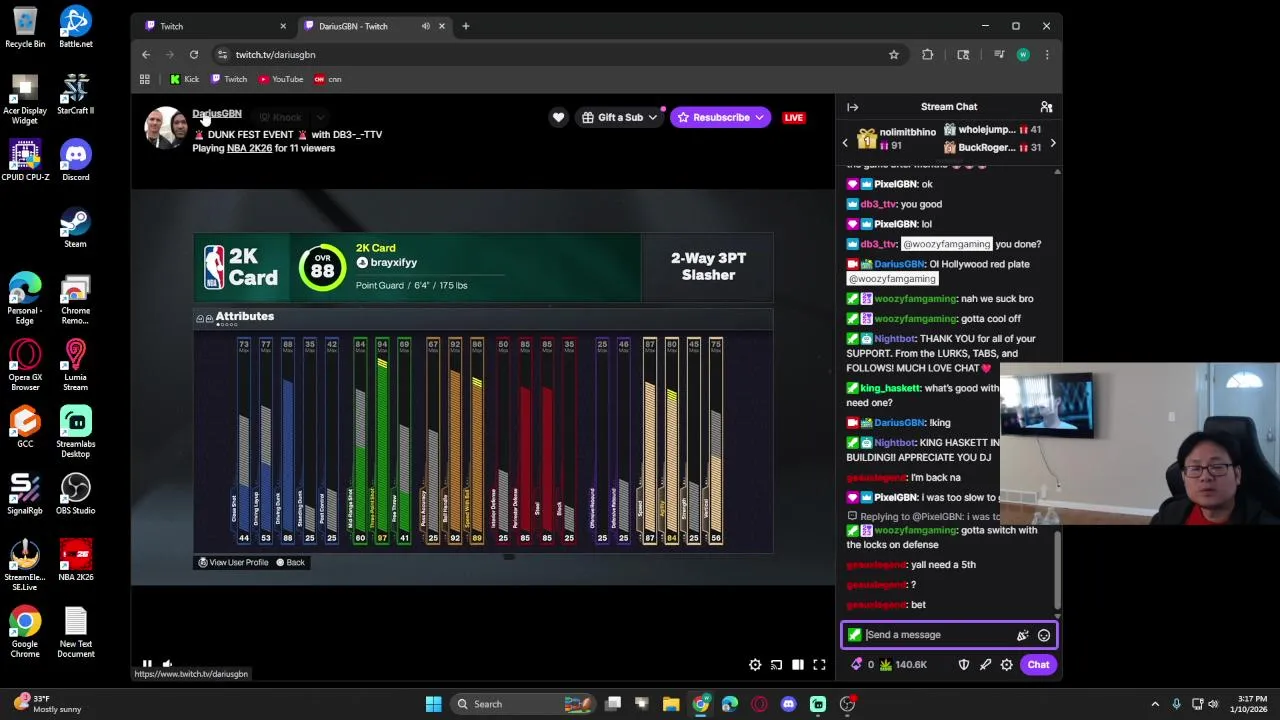Open the cnn bookmark
The width and height of the screenshot is (1280, 720).
pyautogui.click(x=328, y=79)
